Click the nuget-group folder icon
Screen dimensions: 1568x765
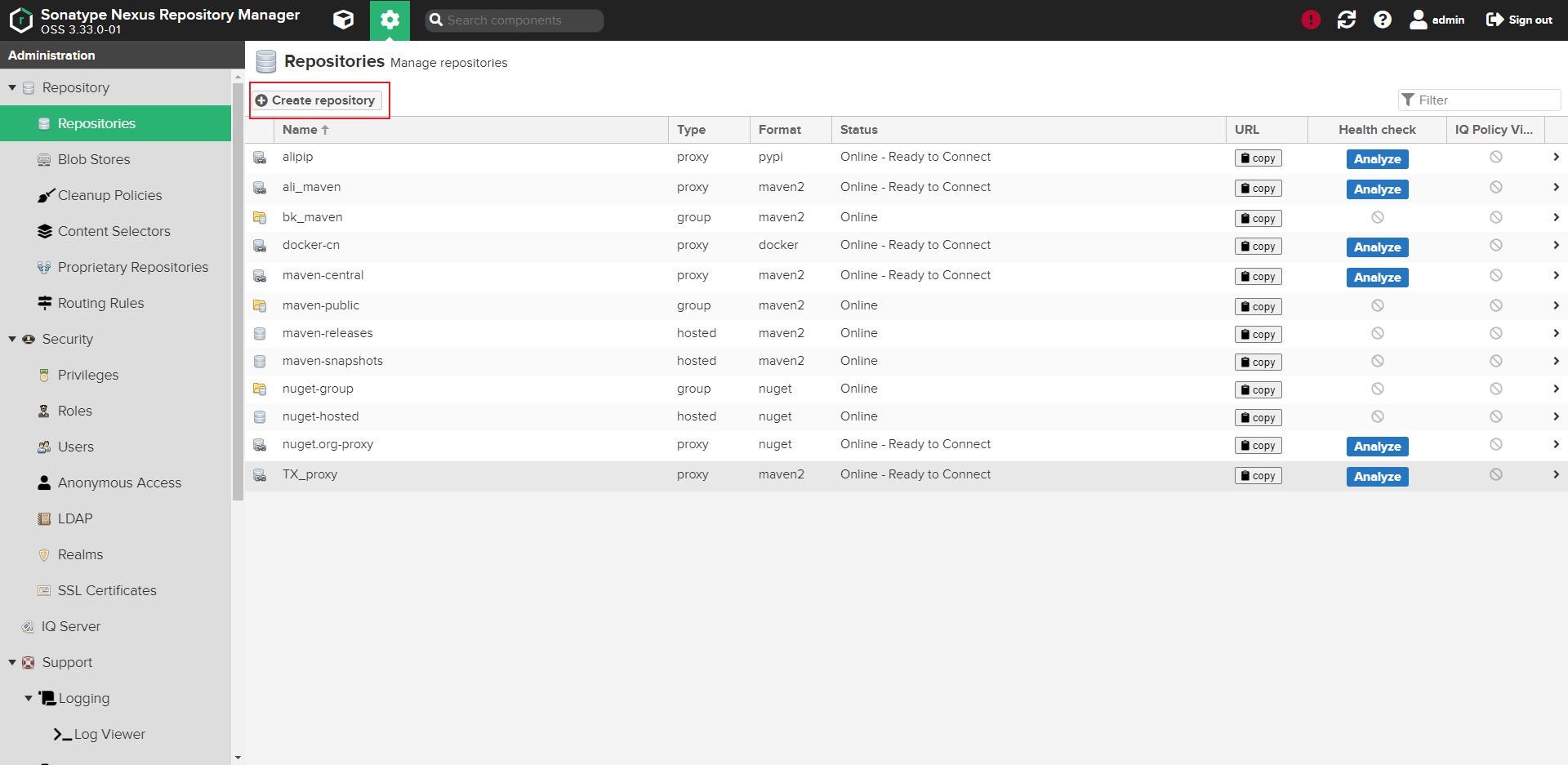(260, 389)
